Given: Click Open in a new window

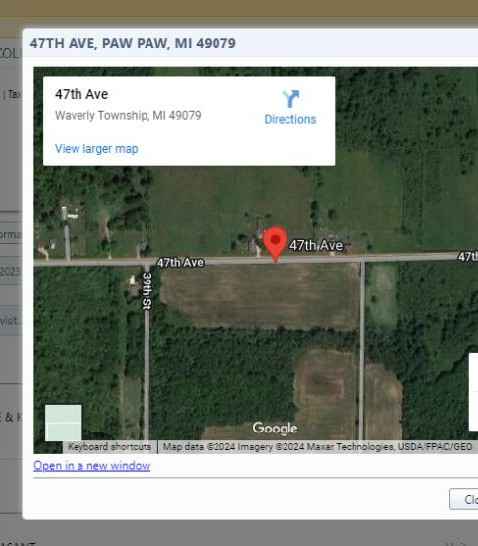Looking at the screenshot, I should (x=92, y=466).
